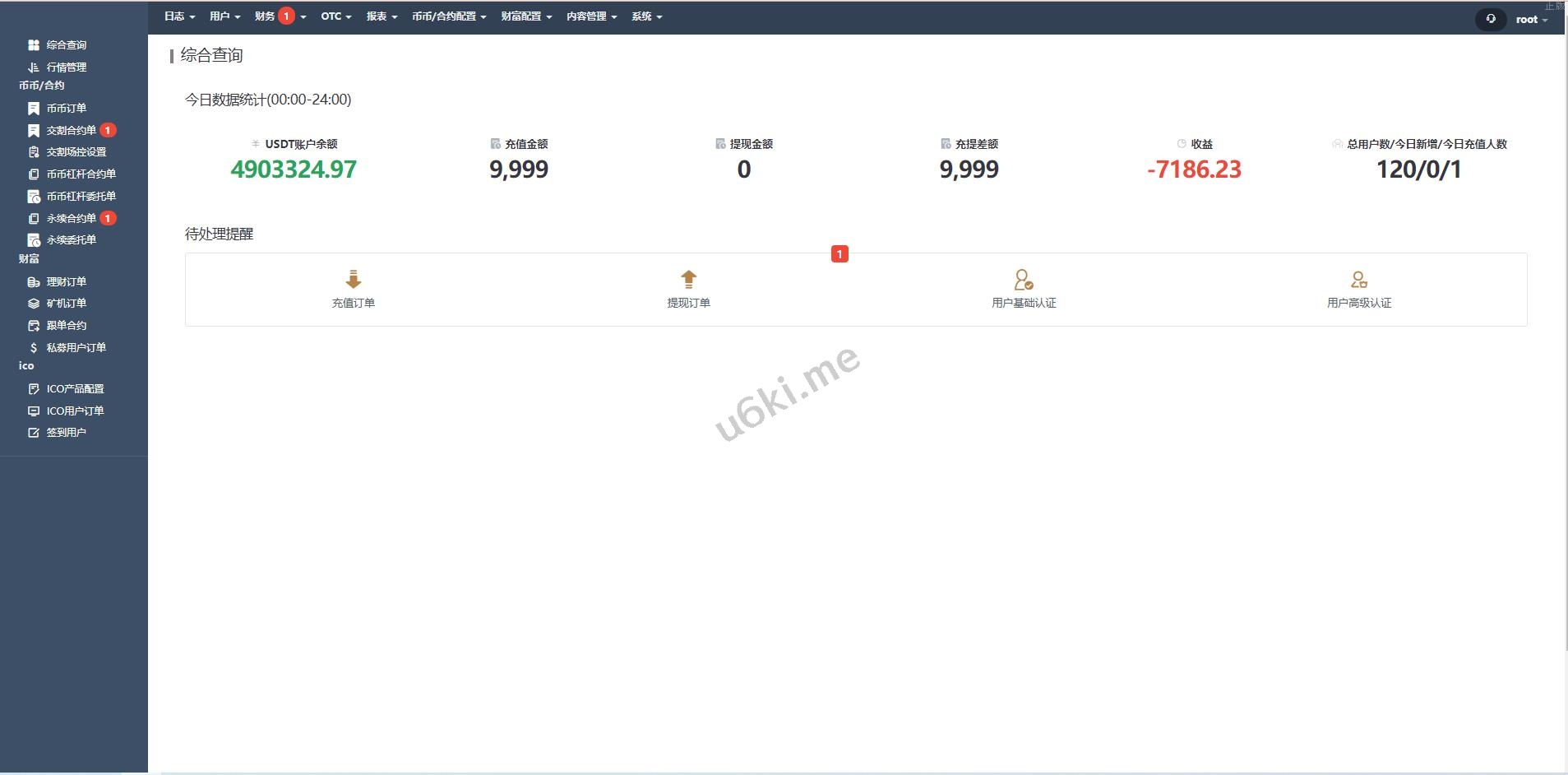Click the headset support icon near root
The width and height of the screenshot is (1568, 775).
[x=1491, y=19]
